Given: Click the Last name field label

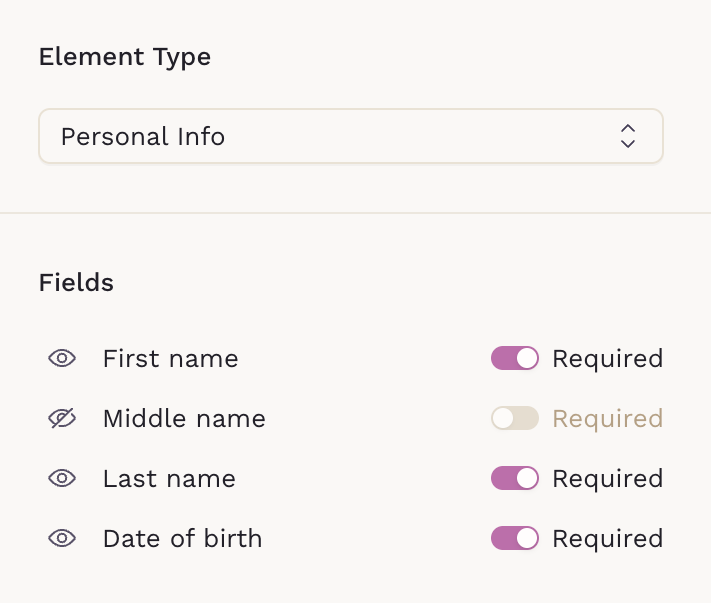Looking at the screenshot, I should [169, 479].
